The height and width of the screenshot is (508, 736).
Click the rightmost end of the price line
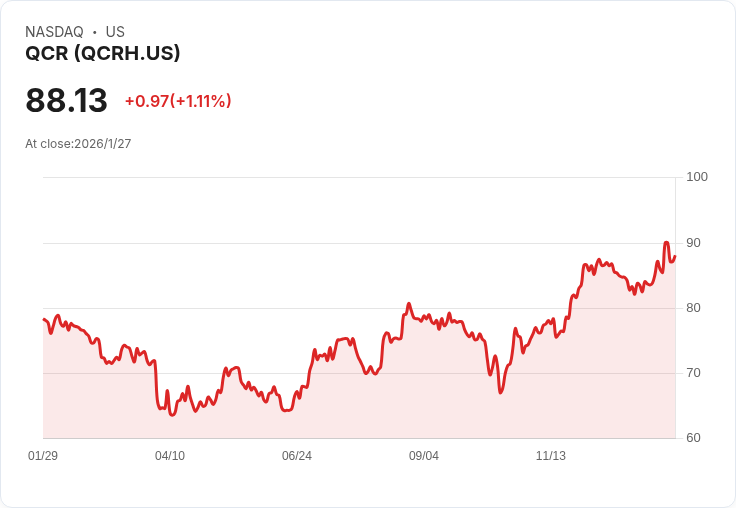[675, 256]
